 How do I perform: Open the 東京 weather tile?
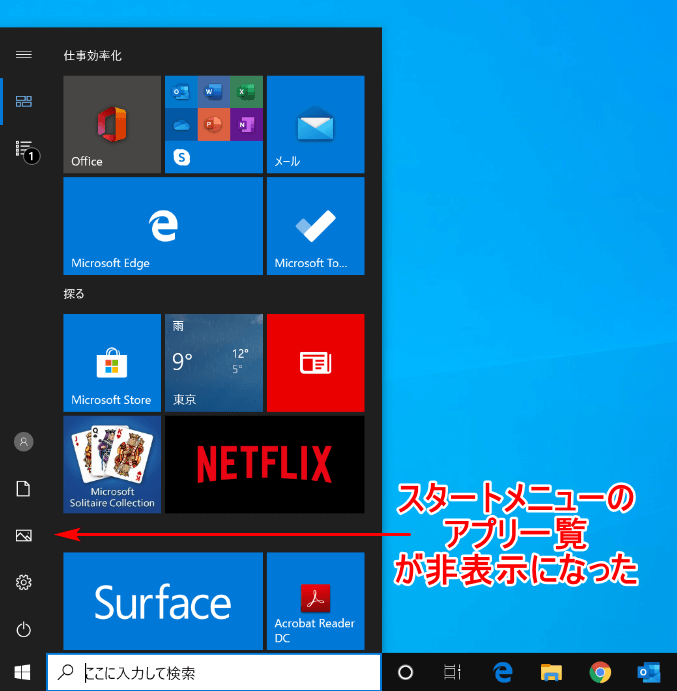[x=214, y=363]
